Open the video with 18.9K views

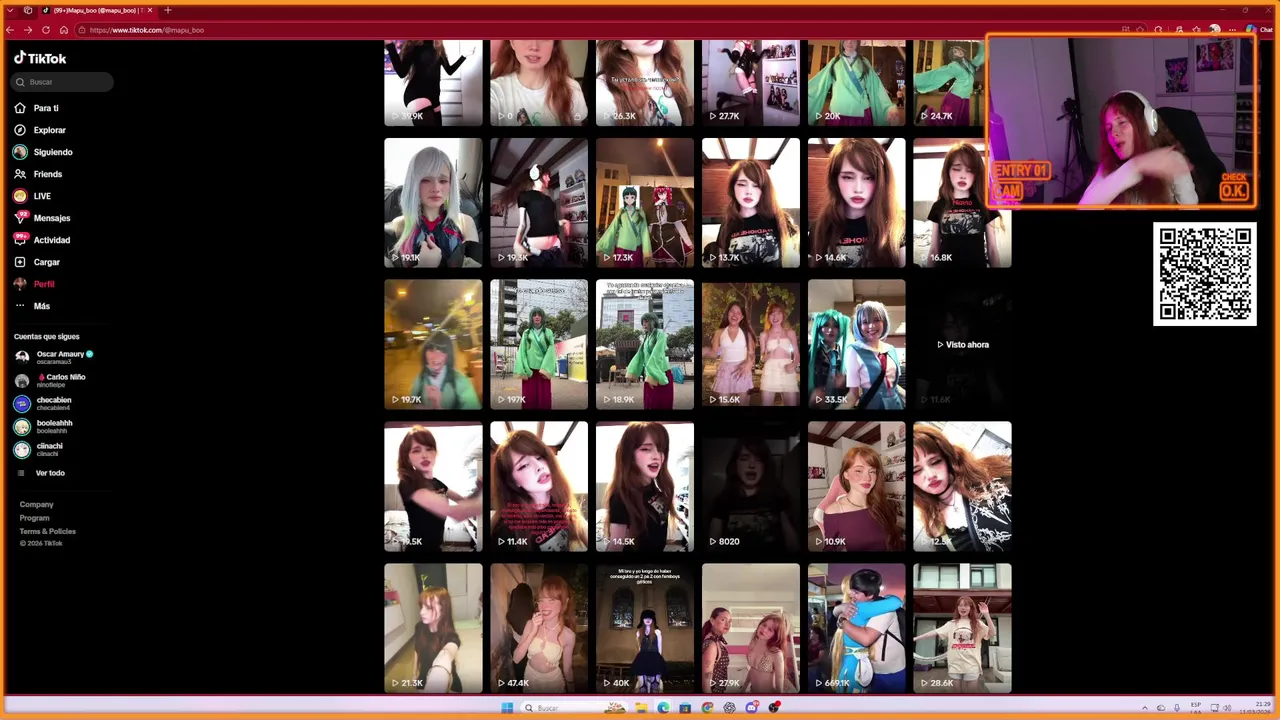645,344
